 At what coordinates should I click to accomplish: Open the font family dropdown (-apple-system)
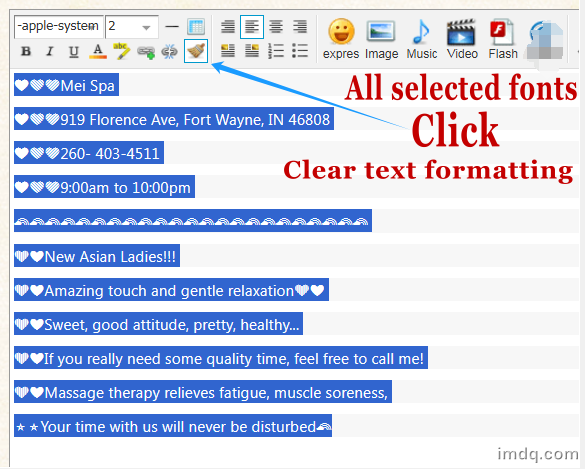pos(59,26)
